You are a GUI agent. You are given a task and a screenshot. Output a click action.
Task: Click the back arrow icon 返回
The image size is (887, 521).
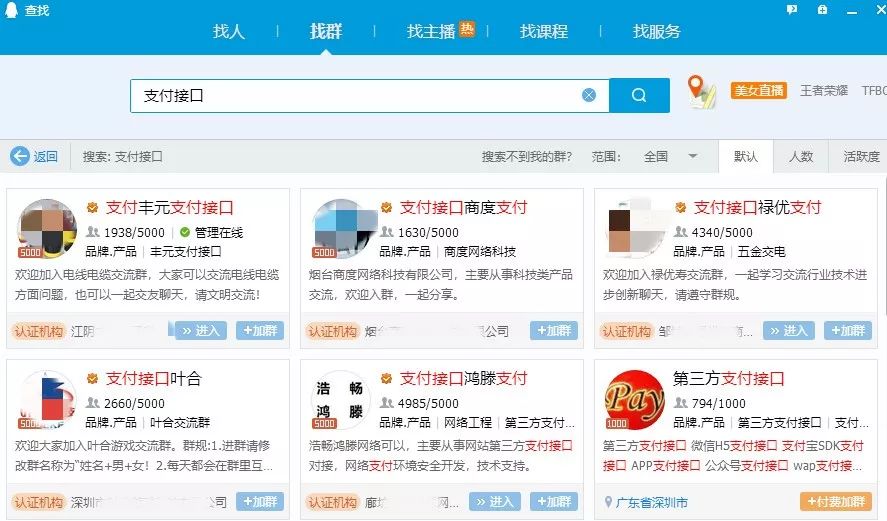[x=20, y=156]
